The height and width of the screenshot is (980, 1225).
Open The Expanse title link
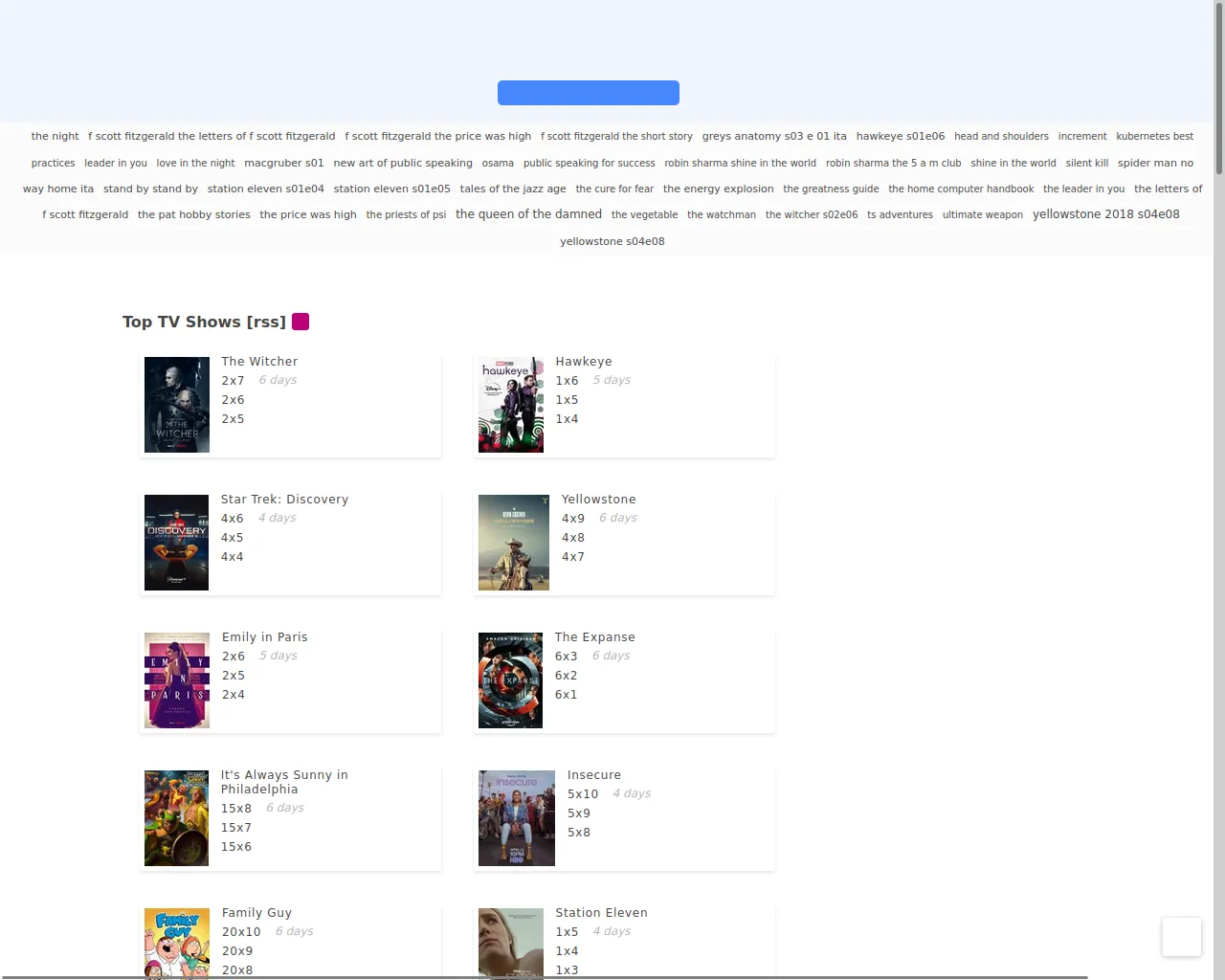tap(594, 637)
